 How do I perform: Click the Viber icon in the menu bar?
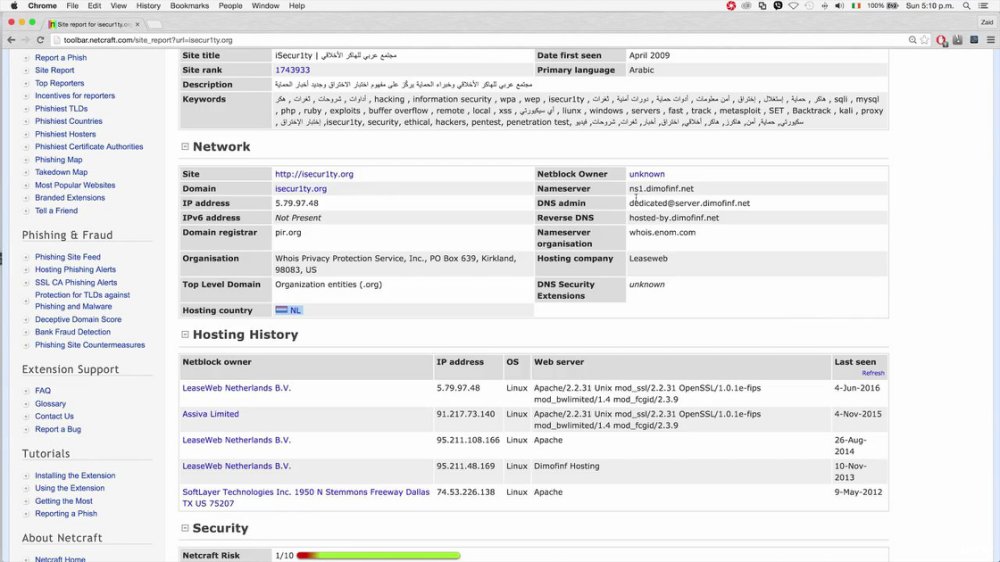click(777, 6)
